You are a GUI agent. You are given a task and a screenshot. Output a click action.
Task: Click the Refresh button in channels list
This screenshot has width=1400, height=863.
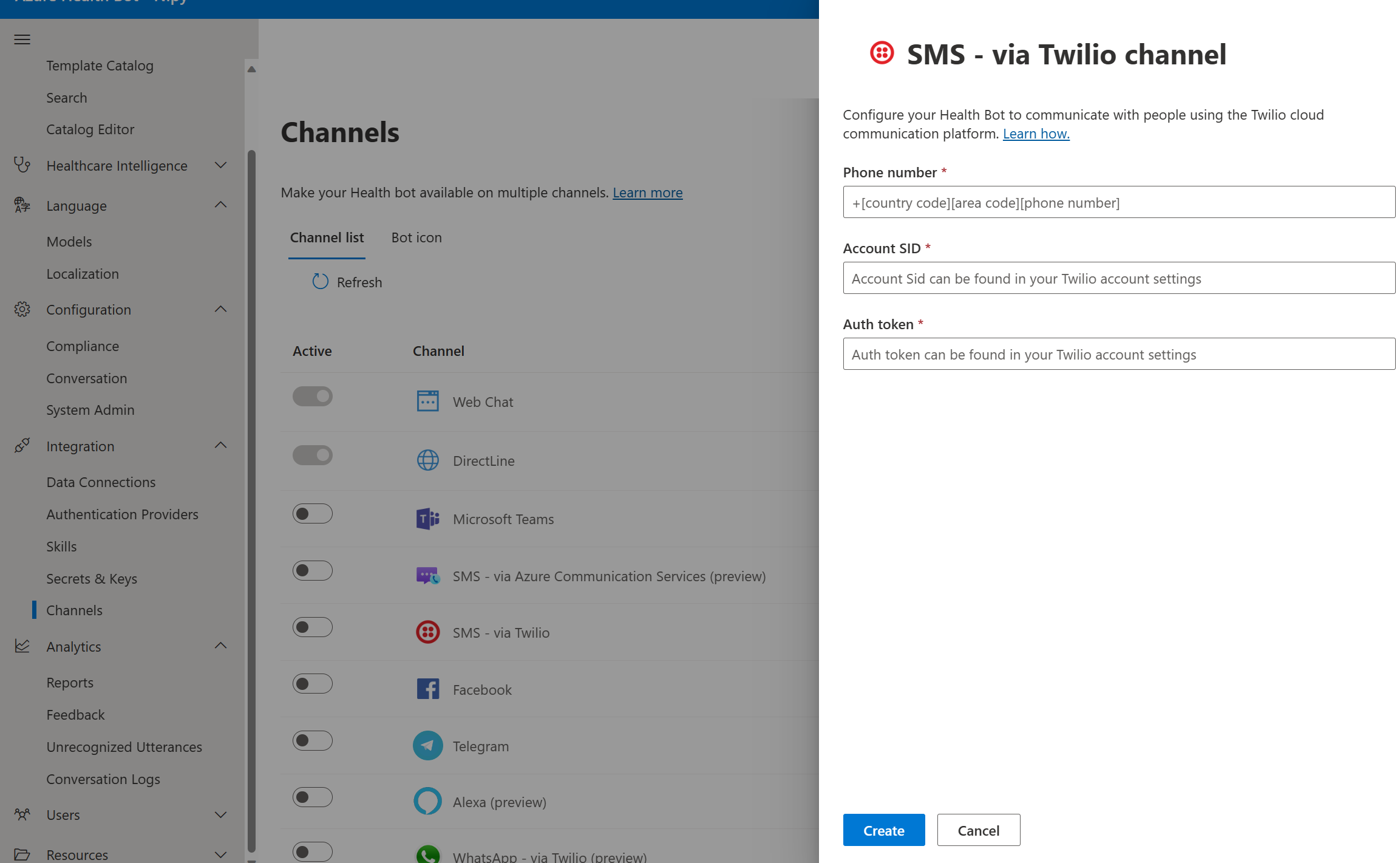tap(347, 282)
